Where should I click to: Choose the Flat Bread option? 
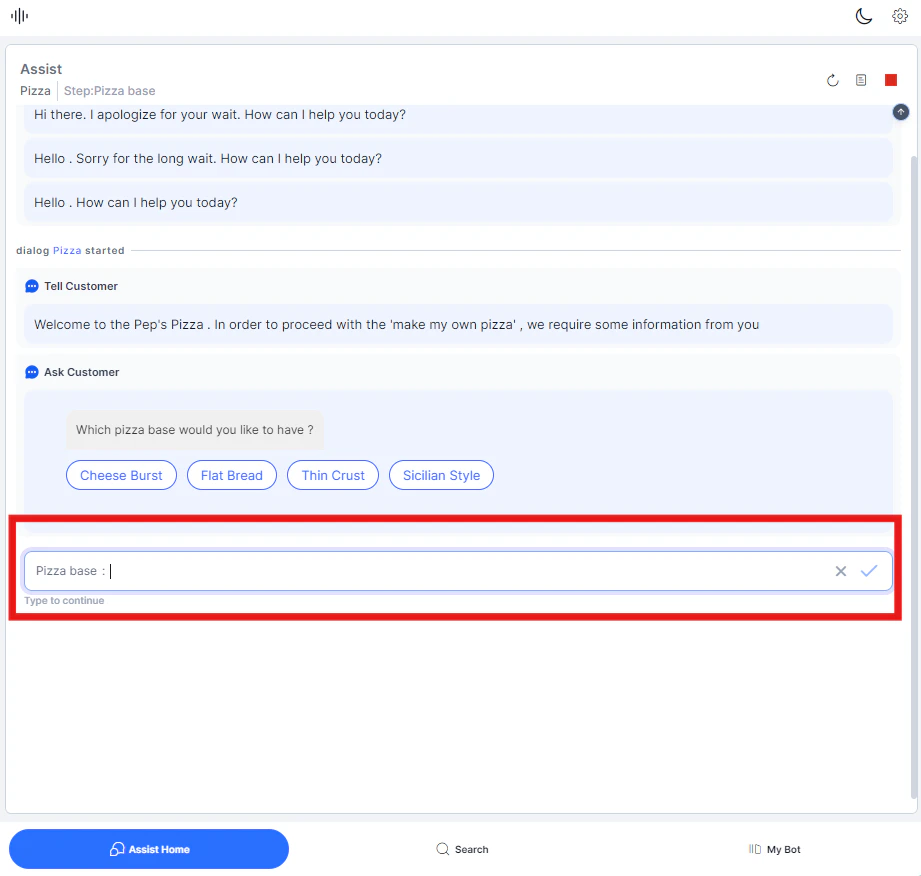[x=231, y=475]
